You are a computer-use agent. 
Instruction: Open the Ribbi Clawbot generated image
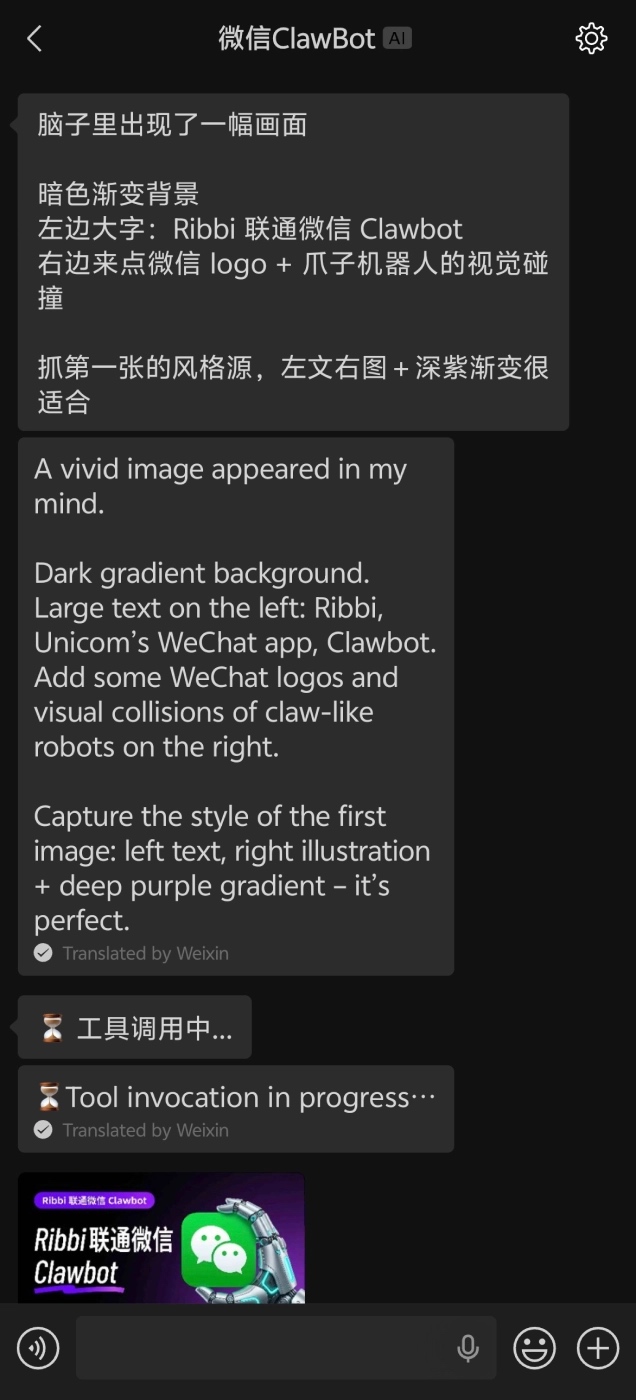161,1238
